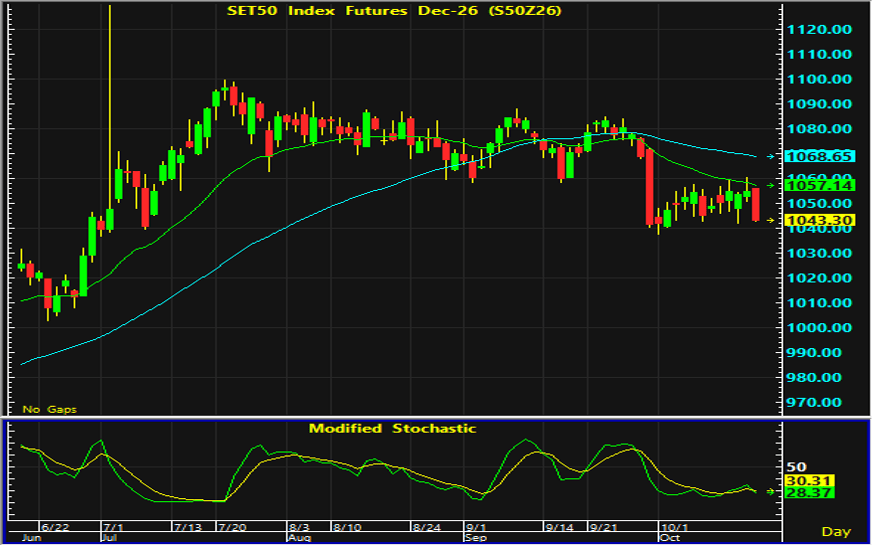Click the No Gaps label
The width and height of the screenshot is (873, 546).
click(x=49, y=409)
